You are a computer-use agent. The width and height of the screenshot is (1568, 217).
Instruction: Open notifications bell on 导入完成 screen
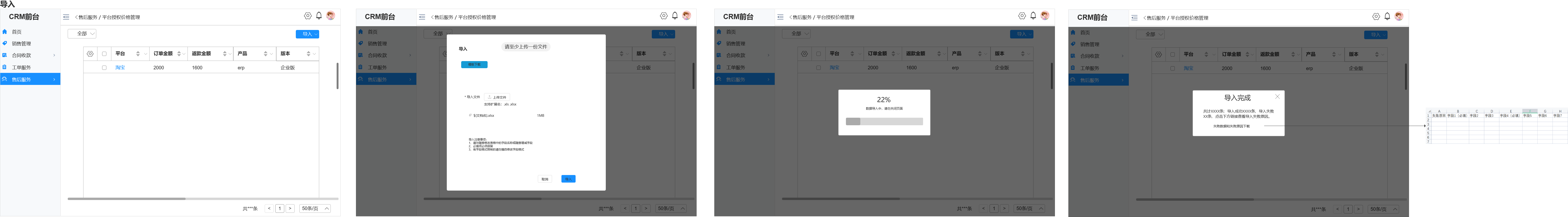coord(1387,17)
